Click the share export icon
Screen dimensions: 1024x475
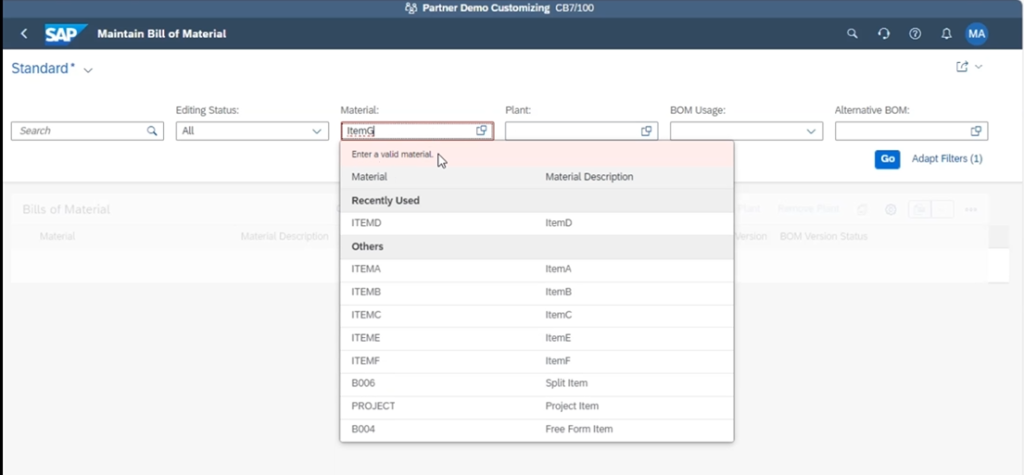coord(962,67)
